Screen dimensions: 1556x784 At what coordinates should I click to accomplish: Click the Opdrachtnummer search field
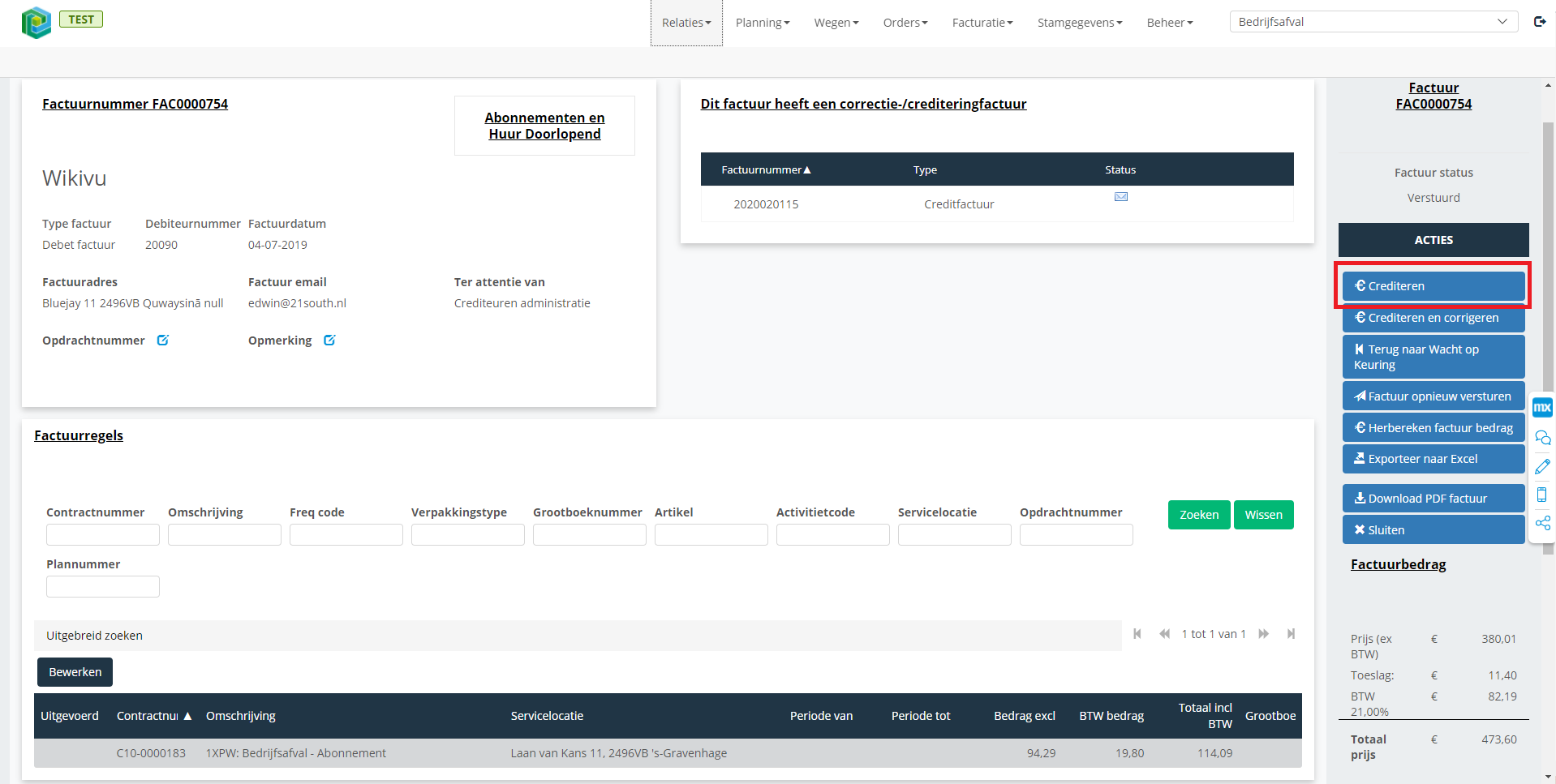(x=1077, y=534)
